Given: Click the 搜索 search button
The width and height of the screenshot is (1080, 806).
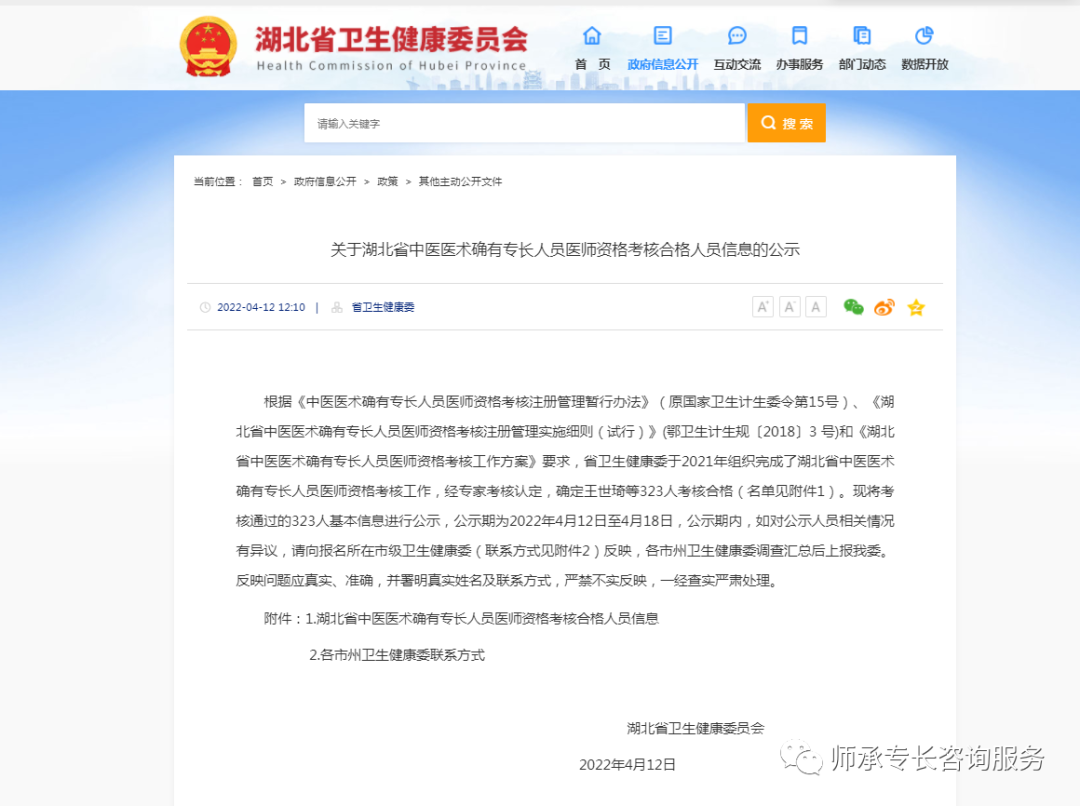Looking at the screenshot, I should tap(787, 123).
